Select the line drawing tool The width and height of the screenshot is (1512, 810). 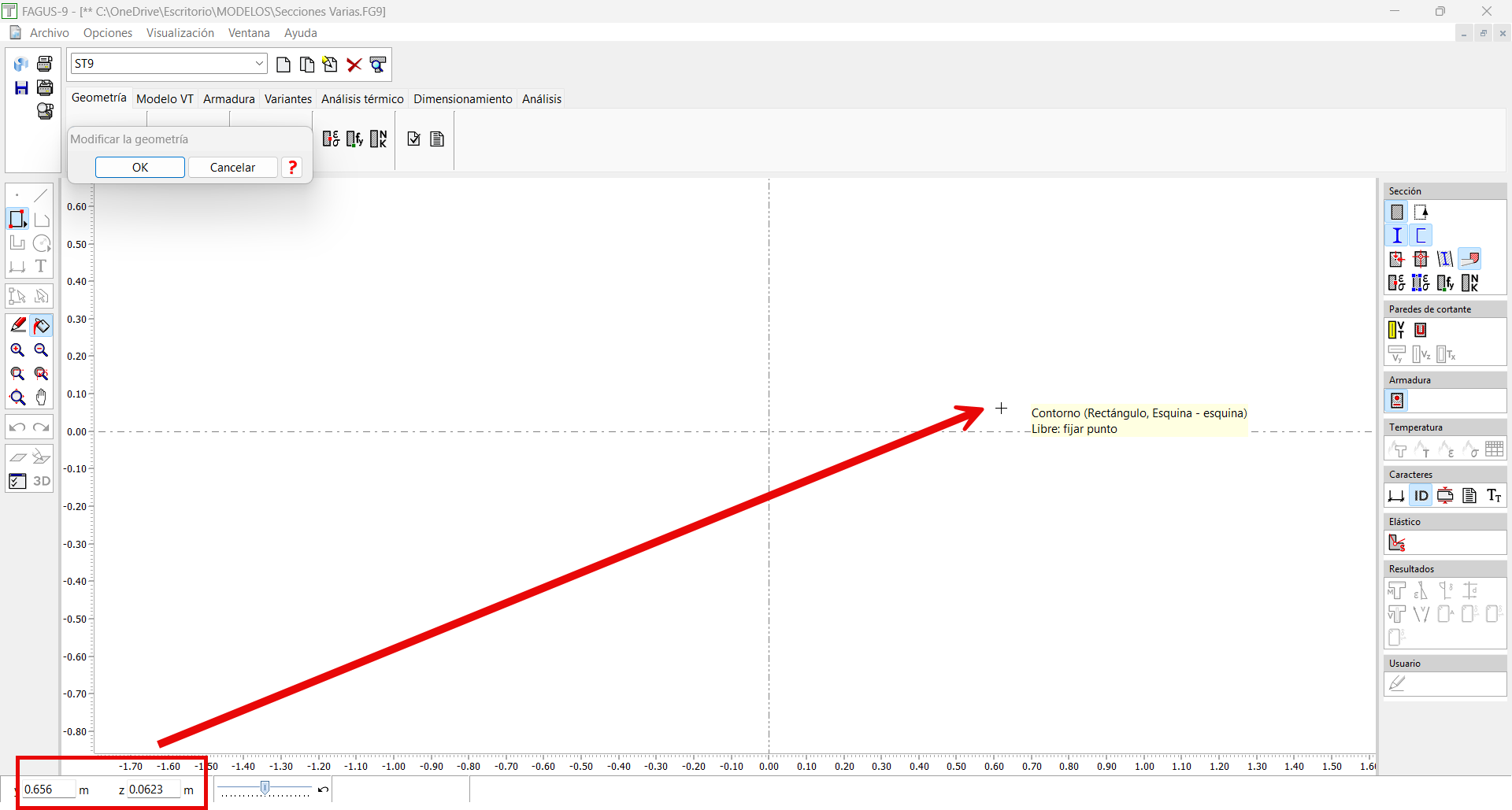coord(42,195)
